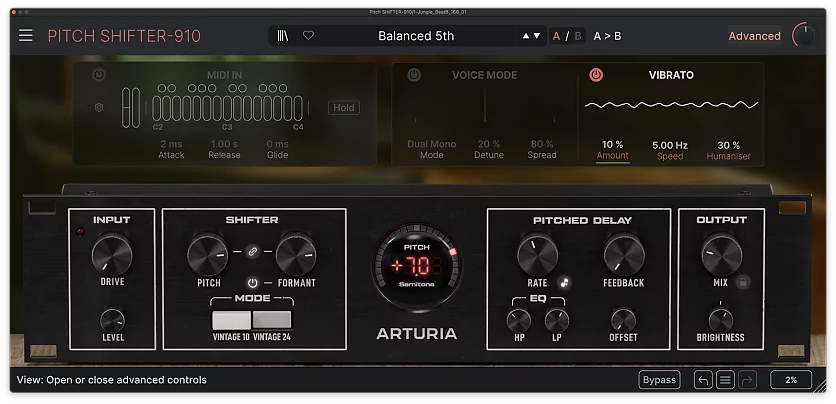Click the vibrato 10 % Amount value
836x404 pixels.
pyautogui.click(x=613, y=144)
